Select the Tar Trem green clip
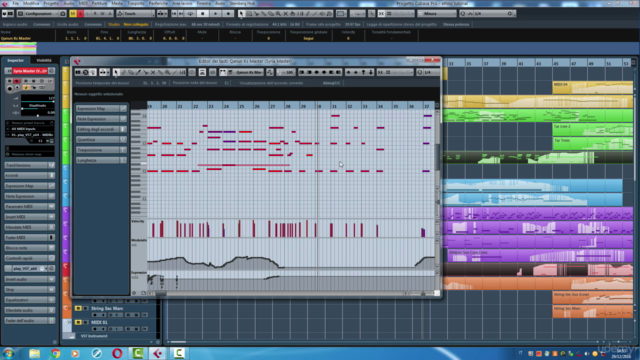Viewport: 640px width, 360px height. [593, 143]
